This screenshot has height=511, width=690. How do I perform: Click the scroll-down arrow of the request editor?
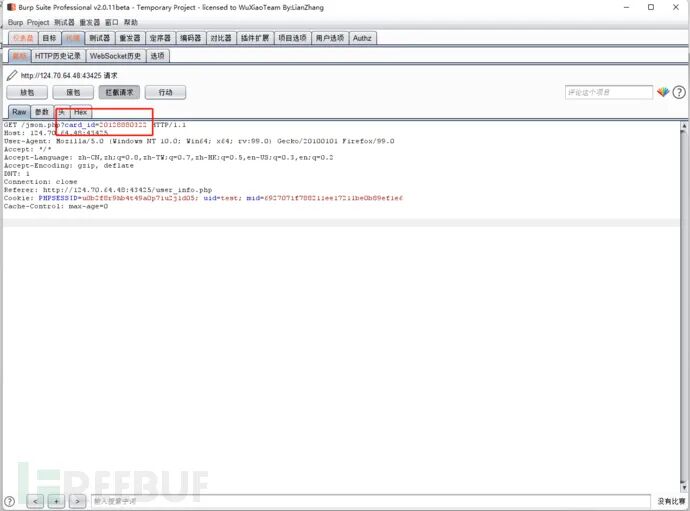[684, 488]
